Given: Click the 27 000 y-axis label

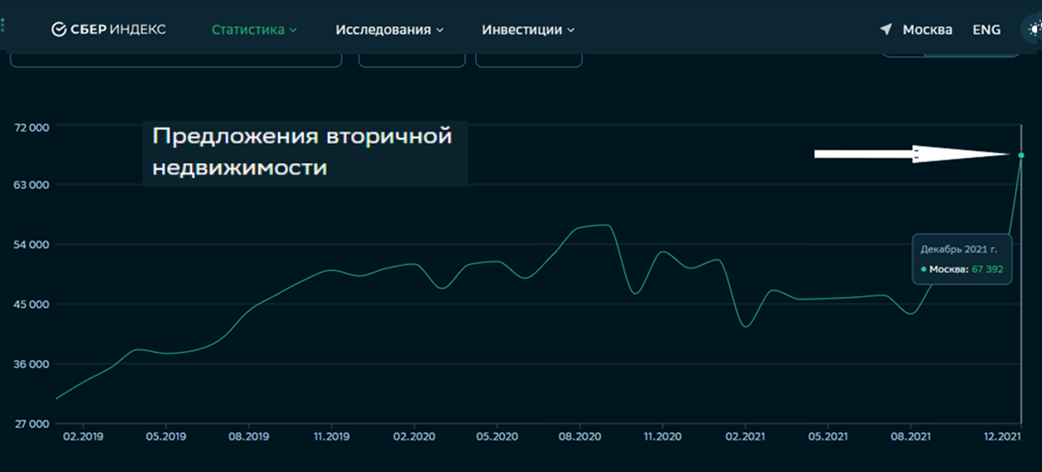Looking at the screenshot, I should coord(33,423).
